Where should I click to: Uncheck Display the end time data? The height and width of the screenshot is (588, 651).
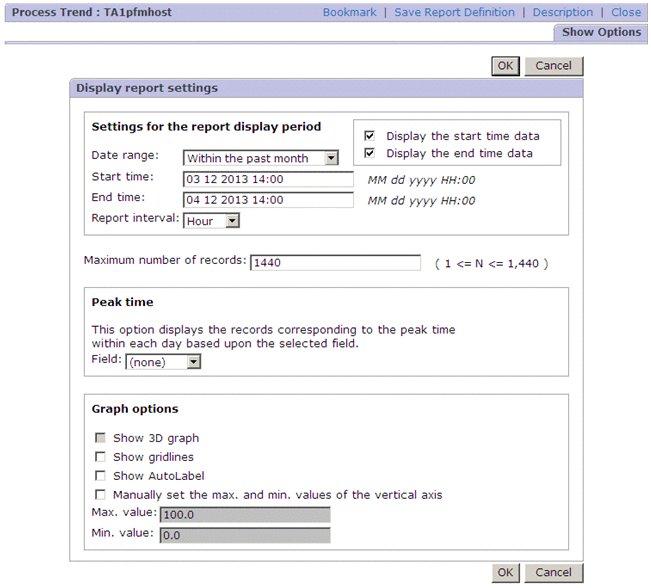pyautogui.click(x=370, y=153)
